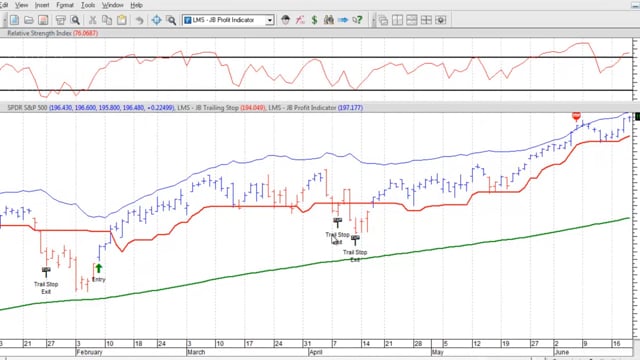640x360 pixels.
Task: Click the green dollar sign icon
Action: [x=314, y=20]
